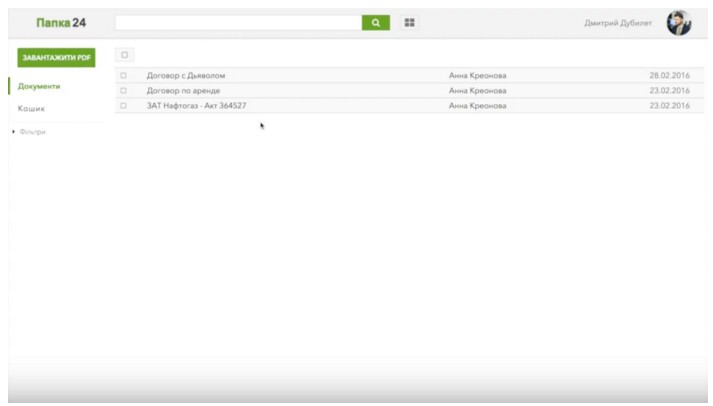Open the document Договор по аренде
Screen dimensions: 713x406
[x=186, y=90]
